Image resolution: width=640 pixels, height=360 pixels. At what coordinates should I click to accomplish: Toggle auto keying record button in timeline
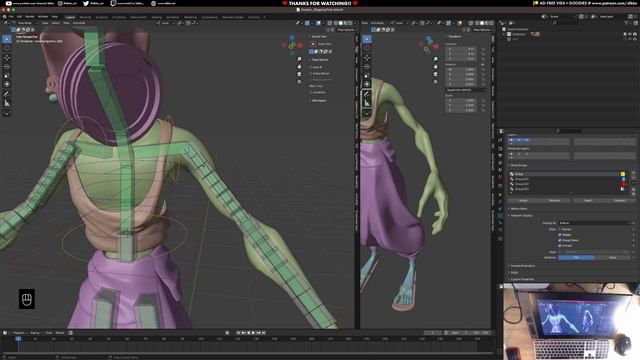(x=227, y=333)
